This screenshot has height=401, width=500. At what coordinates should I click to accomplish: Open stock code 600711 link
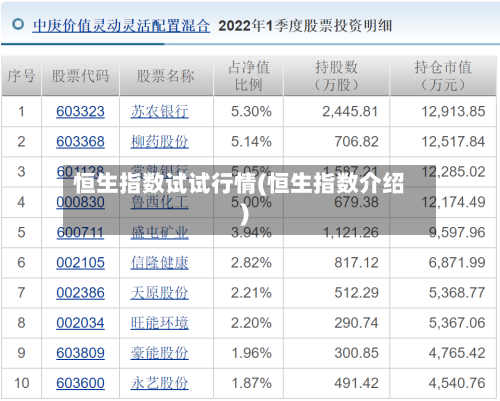80,232
